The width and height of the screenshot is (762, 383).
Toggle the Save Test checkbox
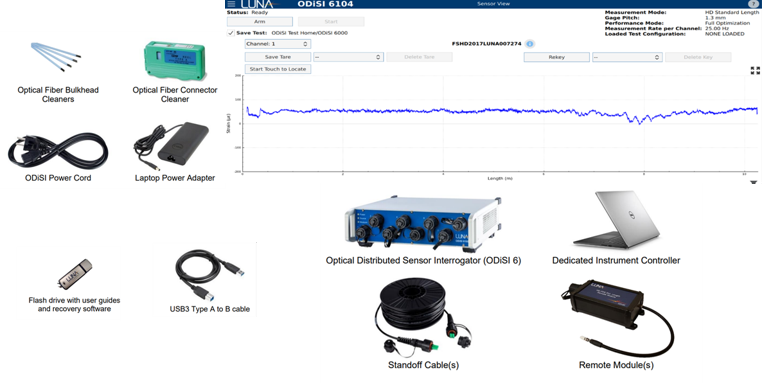[230, 33]
